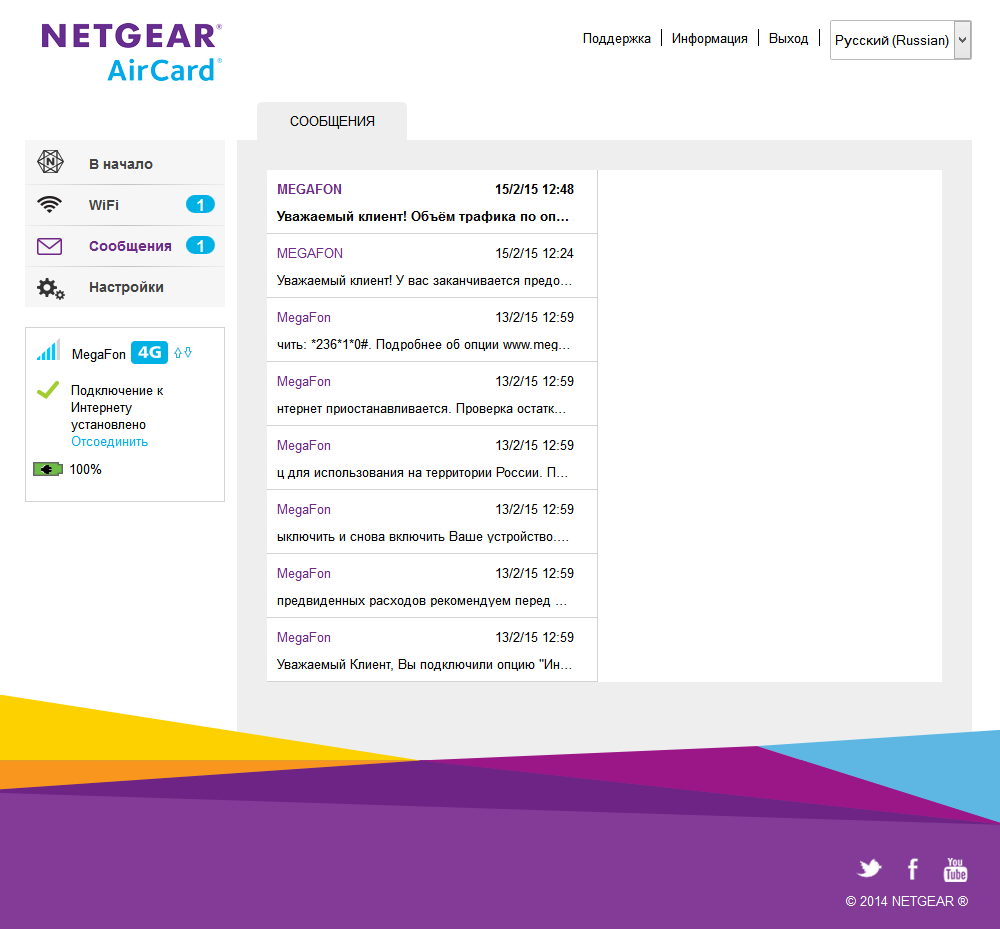Open message starting with чить: *236*1*0#
Viewport: 1000px width, 929px height.
click(x=432, y=330)
